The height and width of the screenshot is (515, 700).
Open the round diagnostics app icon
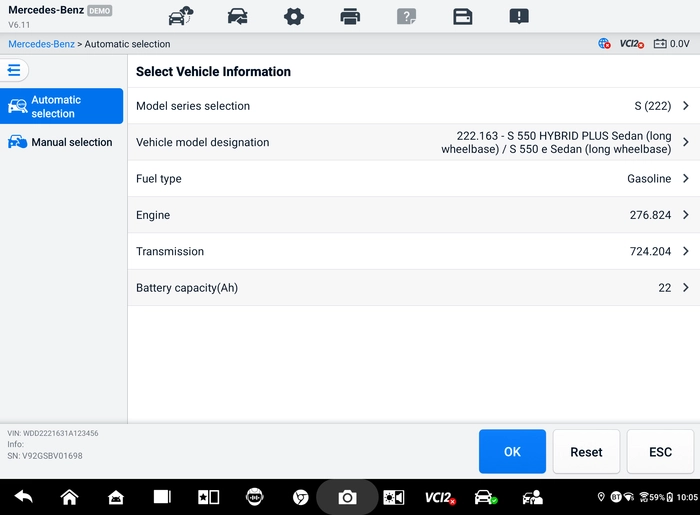254,497
